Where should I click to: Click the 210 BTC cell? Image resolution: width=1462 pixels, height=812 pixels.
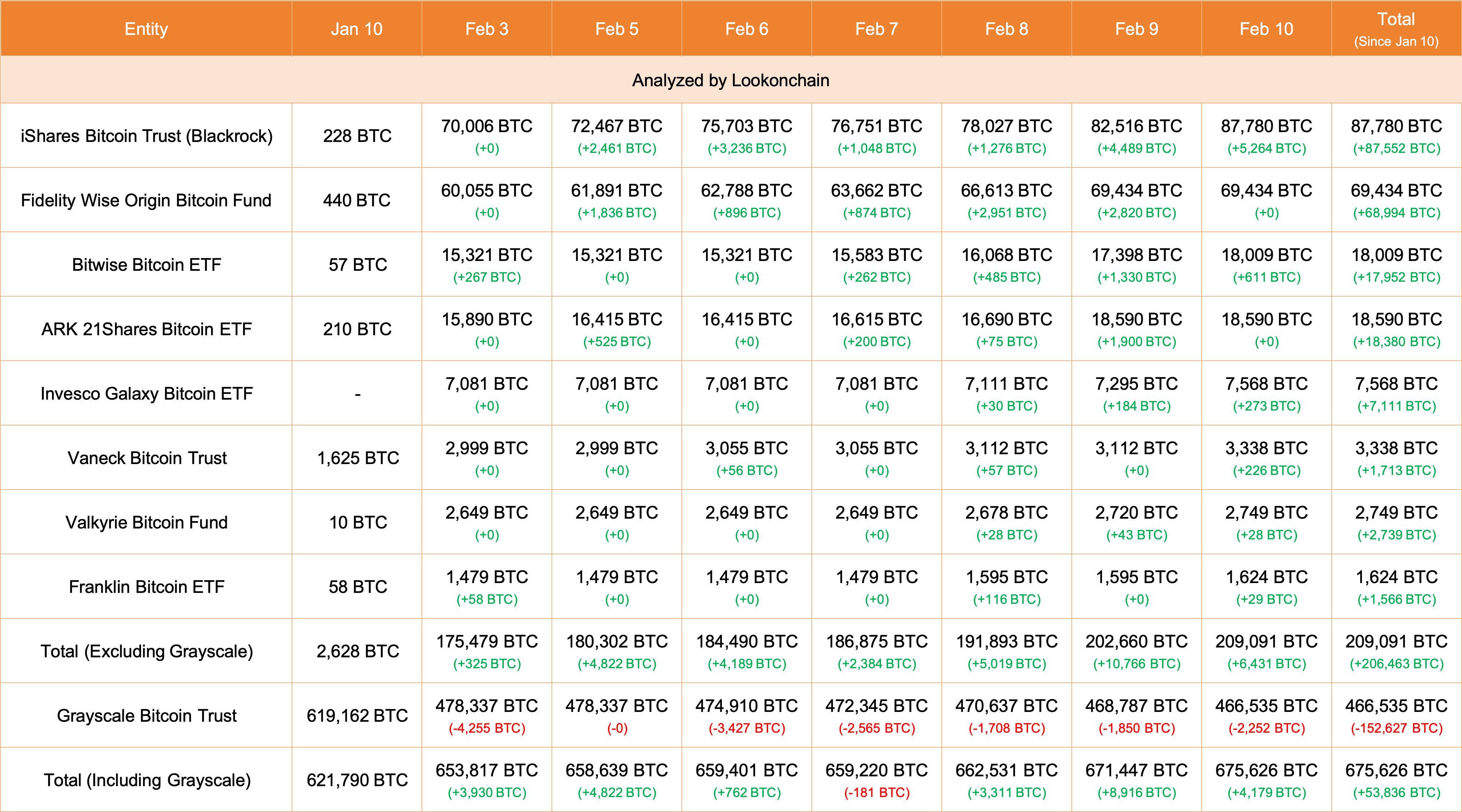click(x=357, y=329)
